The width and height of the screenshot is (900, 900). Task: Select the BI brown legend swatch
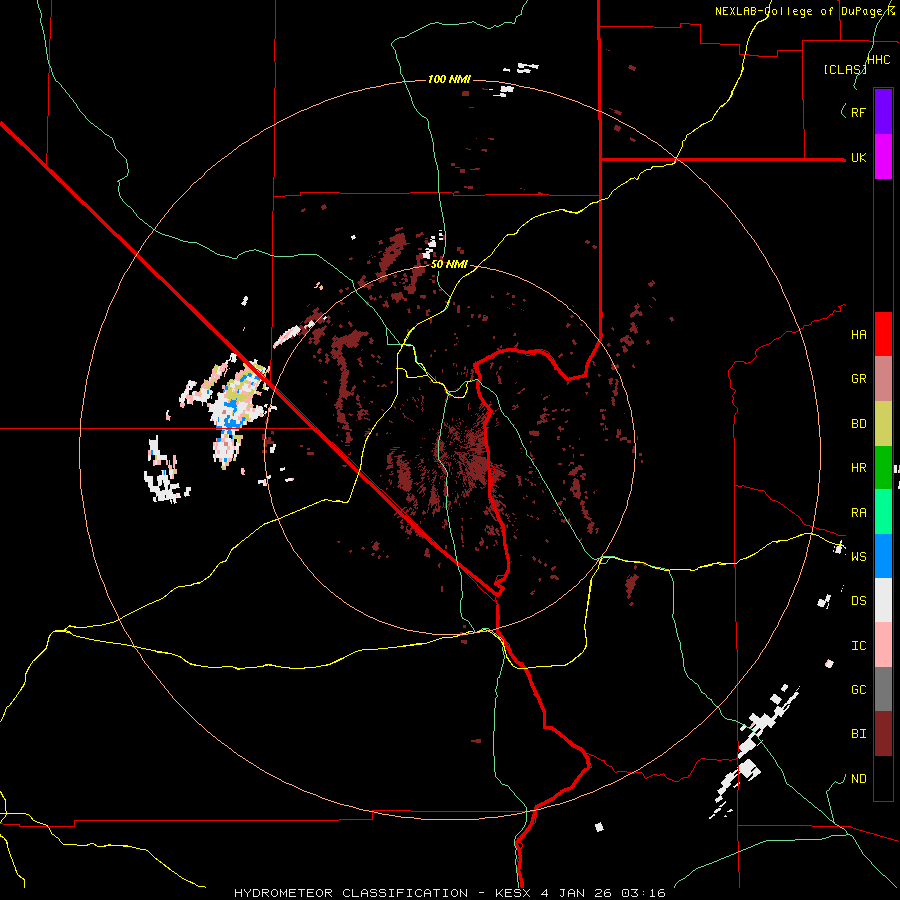(883, 734)
